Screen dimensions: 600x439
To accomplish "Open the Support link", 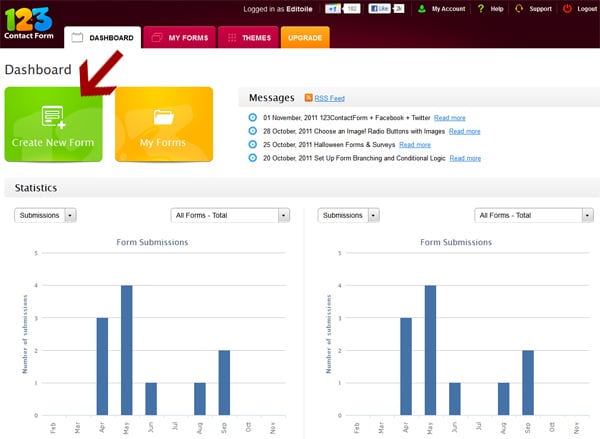I will tap(540, 9).
